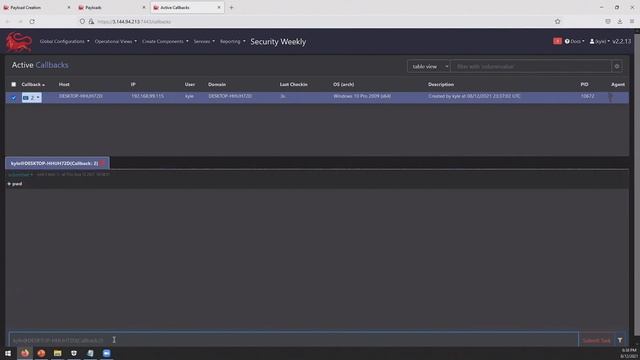Sort by the IP column header
Screen dimensions: 640x360
click(x=133, y=84)
